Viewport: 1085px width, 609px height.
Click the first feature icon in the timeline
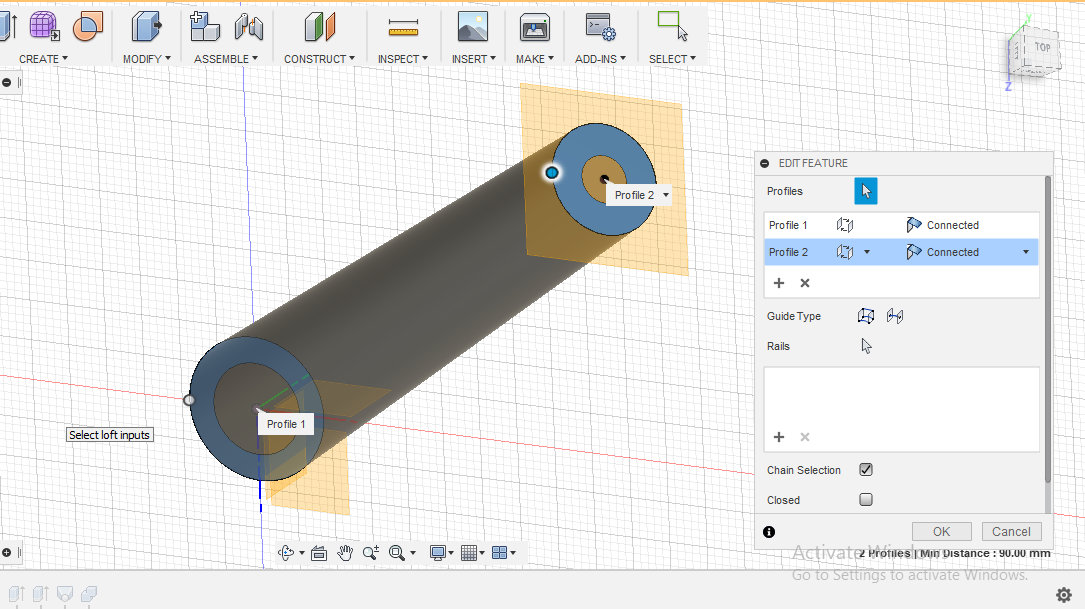coord(17,594)
